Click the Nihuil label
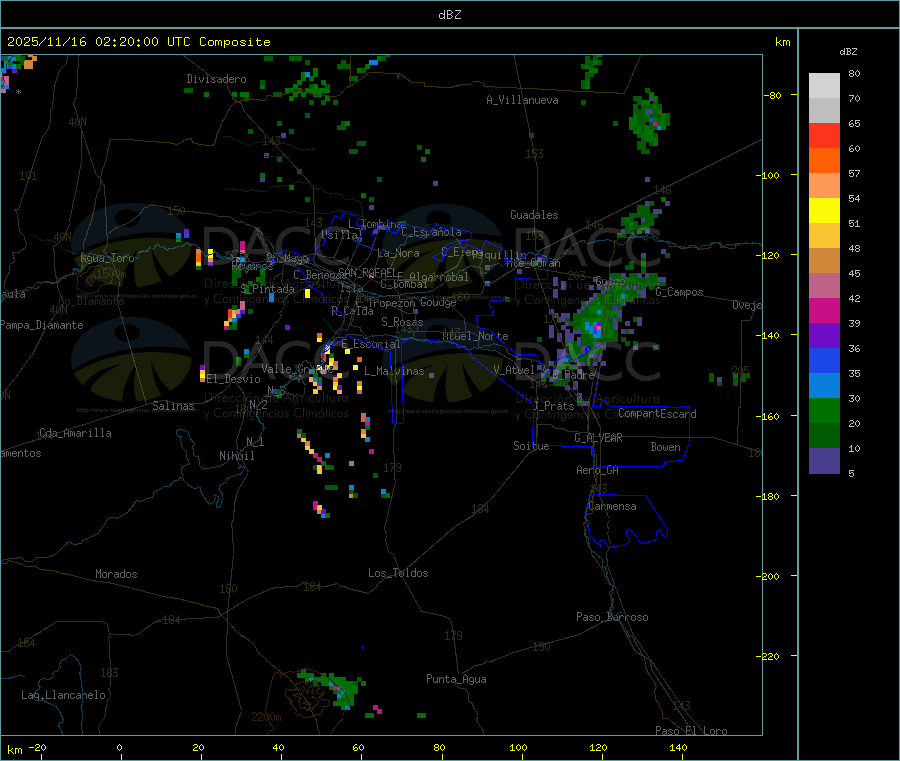900x761 pixels. [237, 456]
